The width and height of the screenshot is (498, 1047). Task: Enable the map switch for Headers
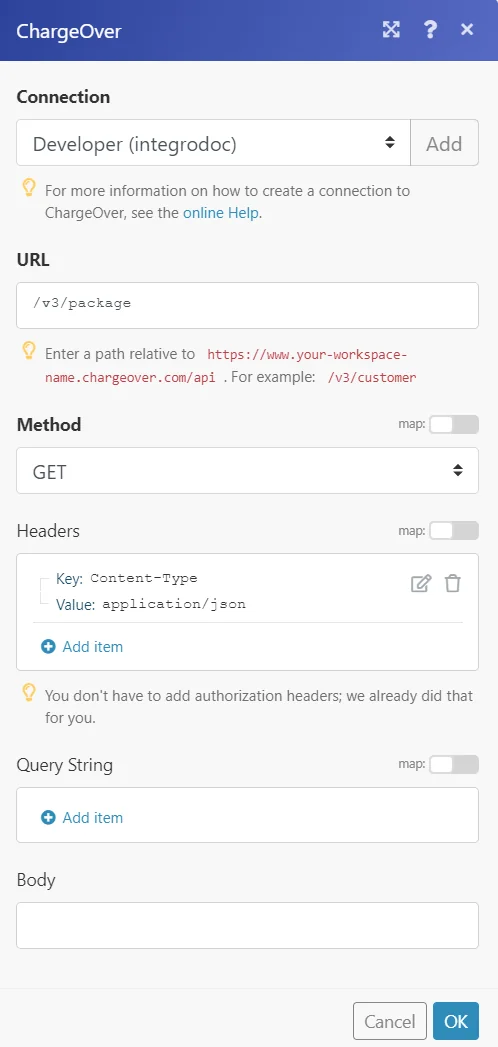click(x=454, y=530)
